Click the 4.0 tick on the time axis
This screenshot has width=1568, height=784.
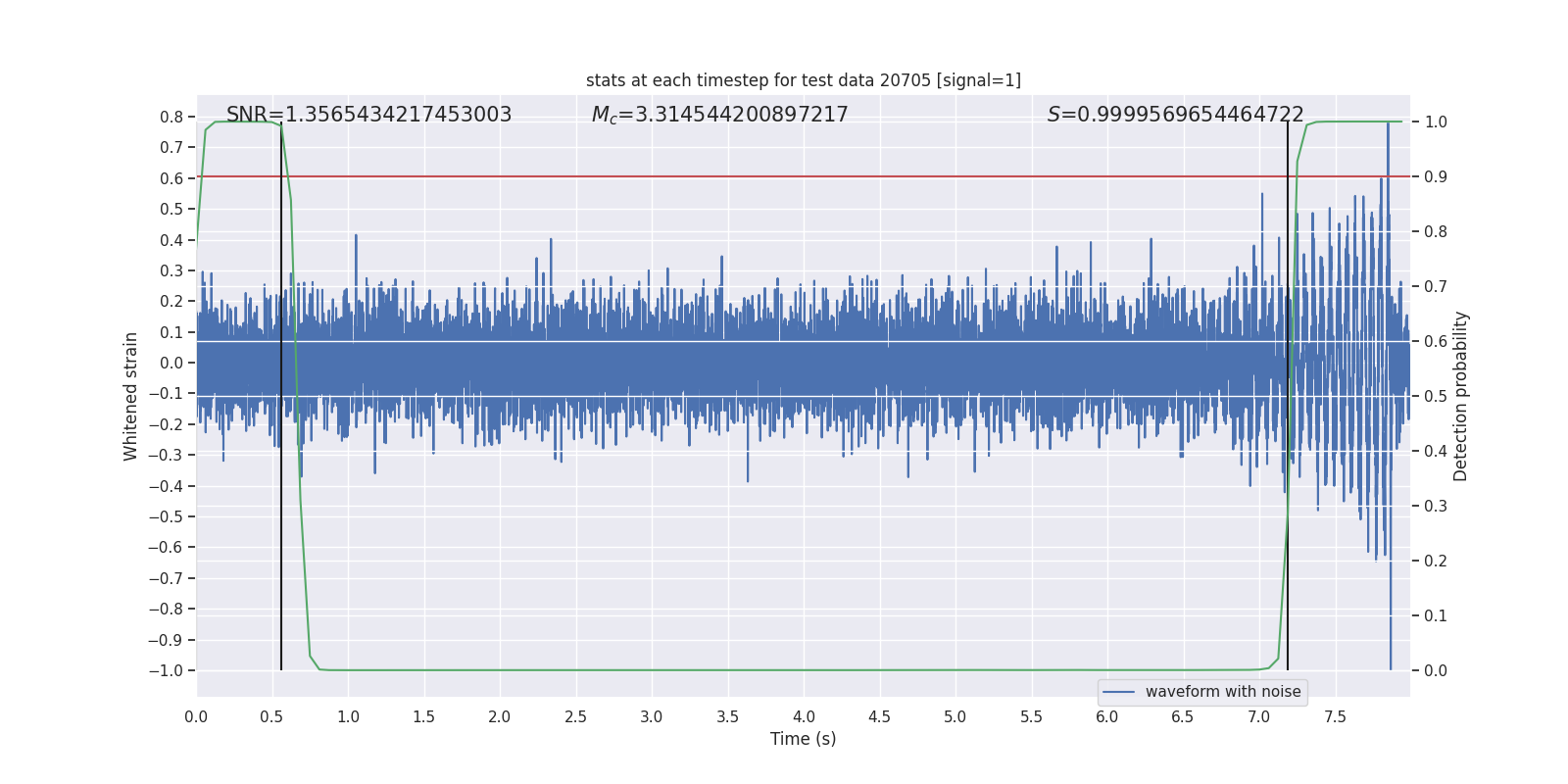(x=804, y=716)
